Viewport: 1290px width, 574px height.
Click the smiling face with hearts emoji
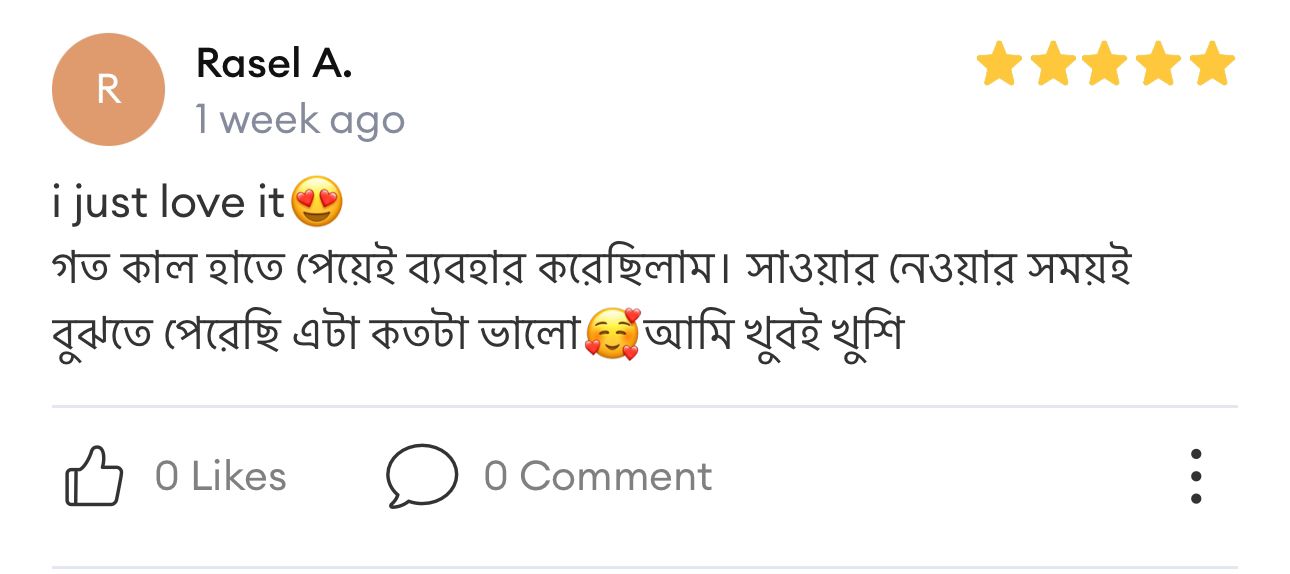click(612, 335)
